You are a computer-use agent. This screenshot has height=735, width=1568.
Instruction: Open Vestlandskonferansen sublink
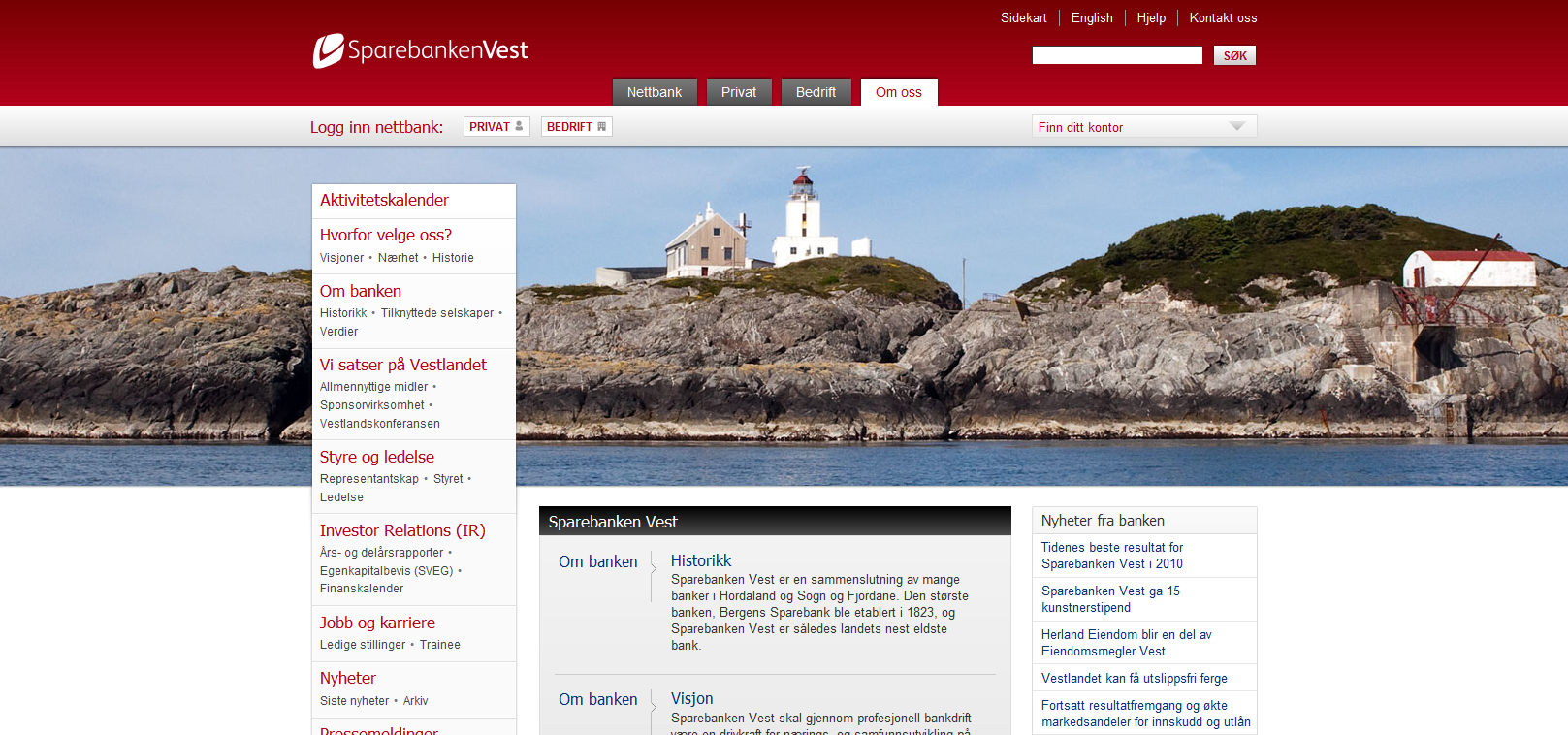point(380,424)
